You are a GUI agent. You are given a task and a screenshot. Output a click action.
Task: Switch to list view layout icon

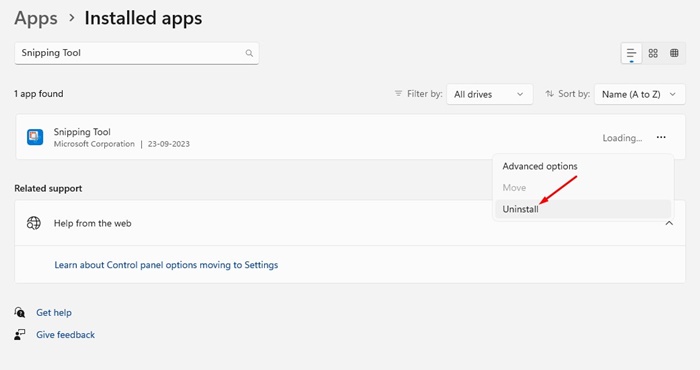[x=631, y=54]
